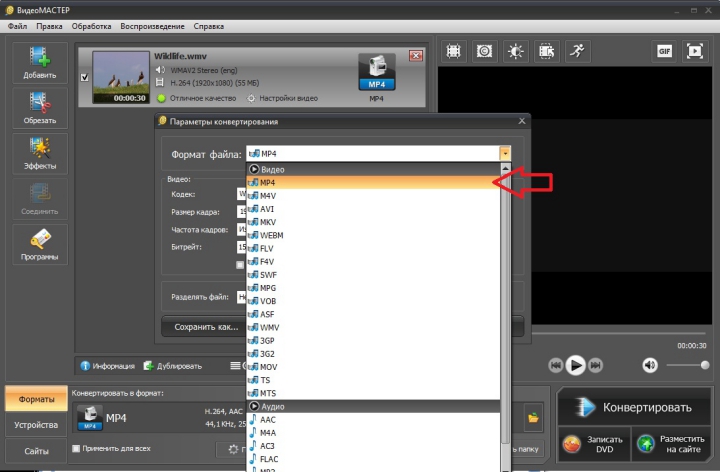
Task: Click the Разместить на сайте button
Action: click(671, 444)
